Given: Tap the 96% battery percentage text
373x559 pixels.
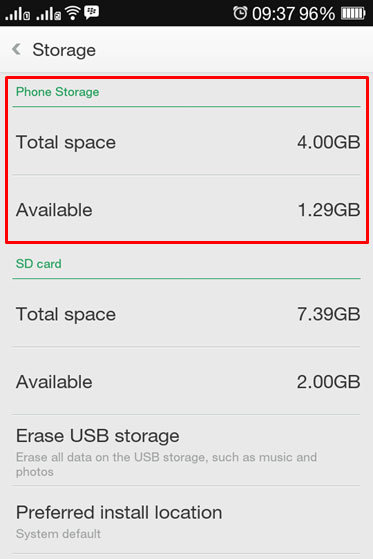Looking at the screenshot, I should click(x=317, y=14).
